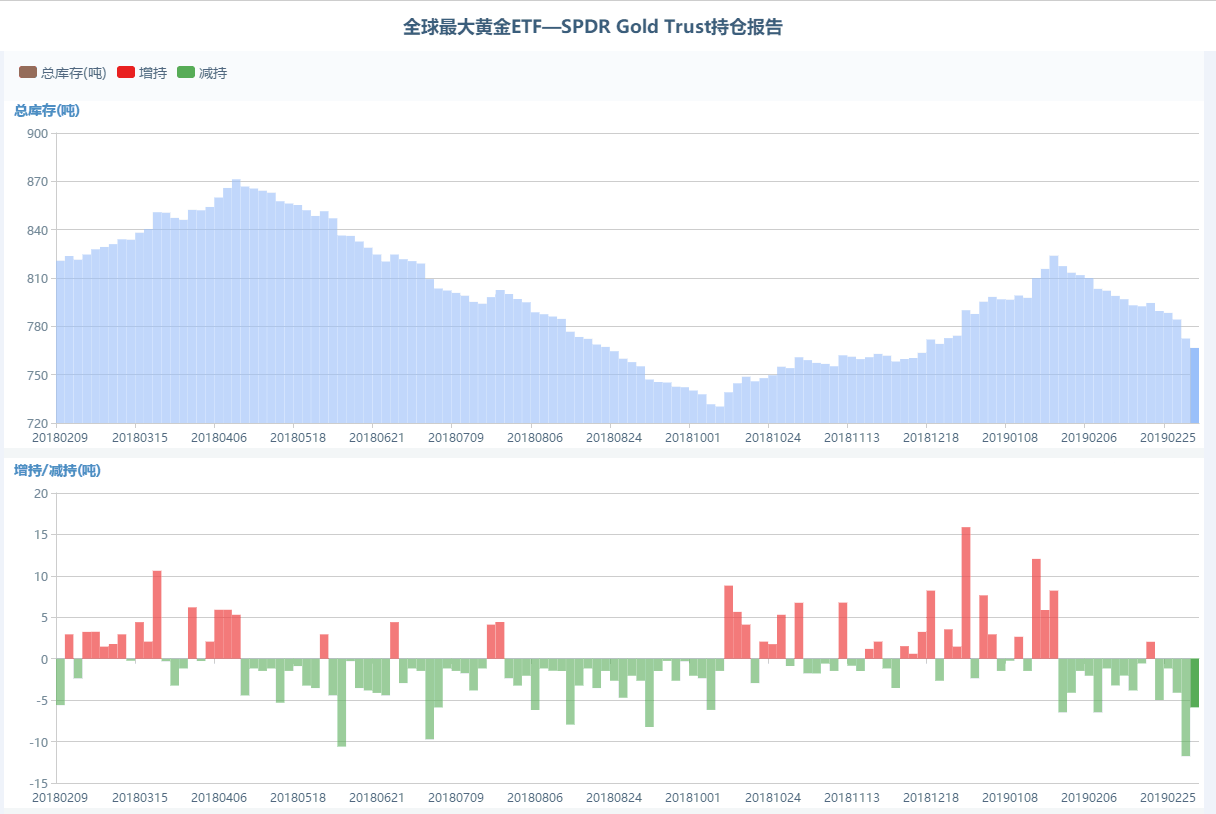Toggle the red 增持 legend swatch
Image resolution: width=1216 pixels, height=814 pixels.
(x=126, y=73)
